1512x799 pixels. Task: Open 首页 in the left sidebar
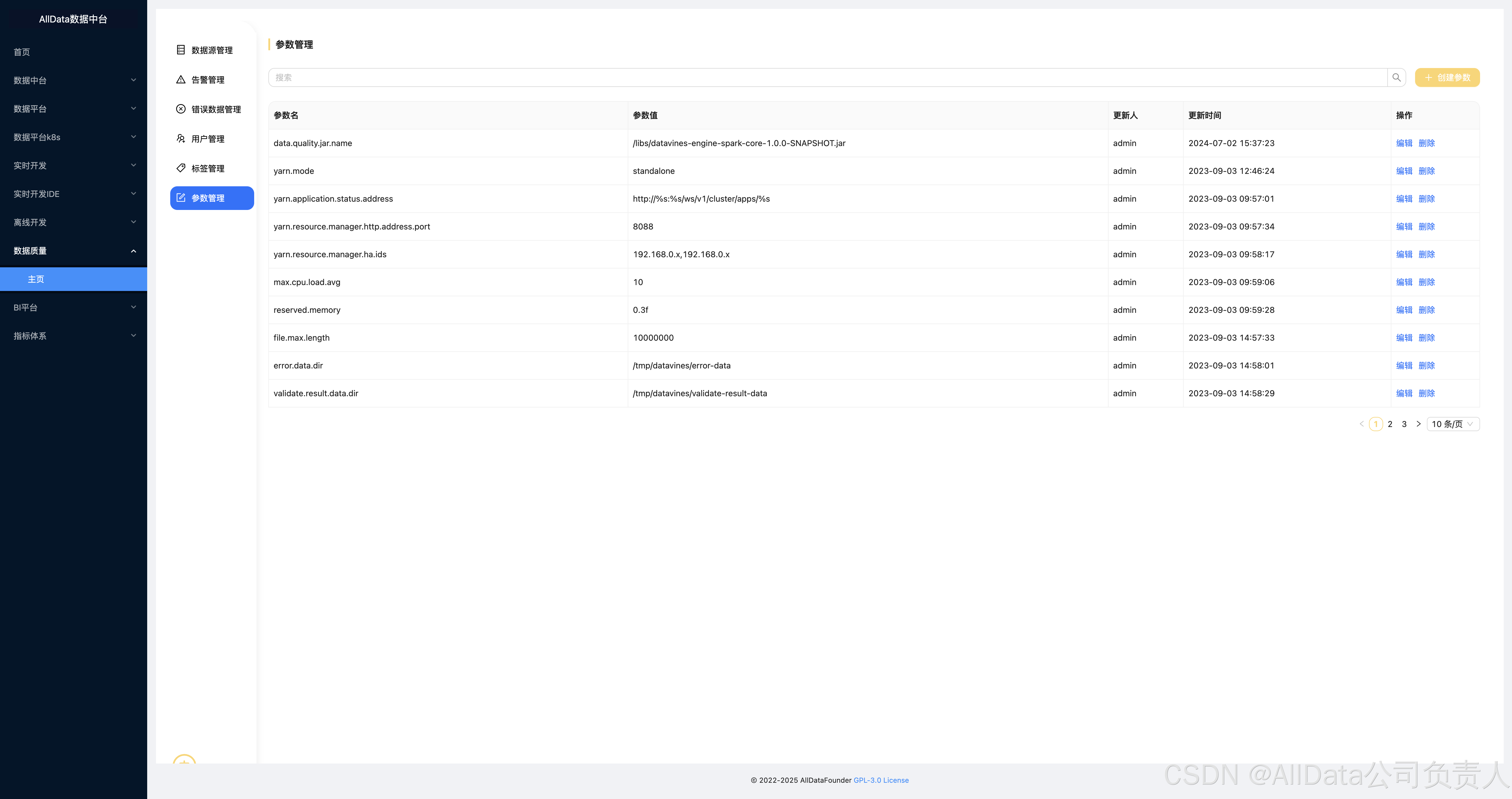click(22, 52)
